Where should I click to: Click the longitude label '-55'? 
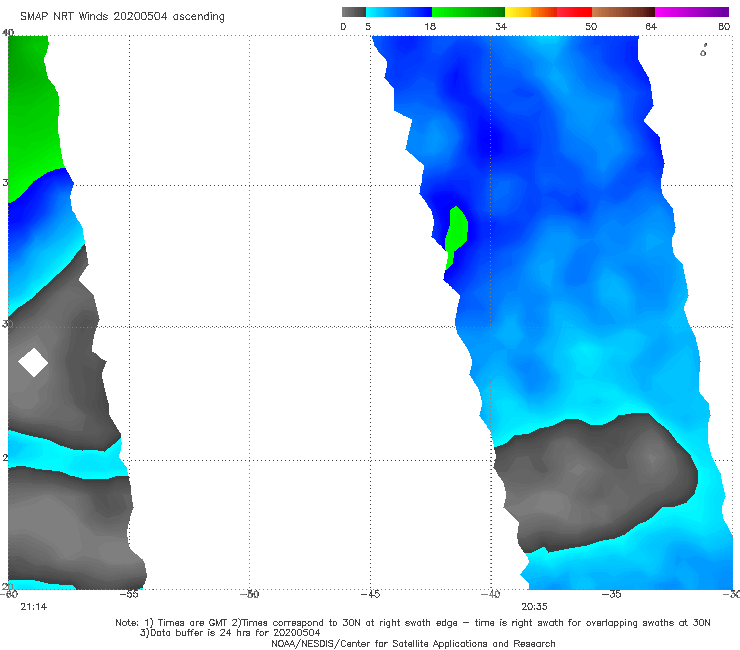pyautogui.click(x=129, y=594)
